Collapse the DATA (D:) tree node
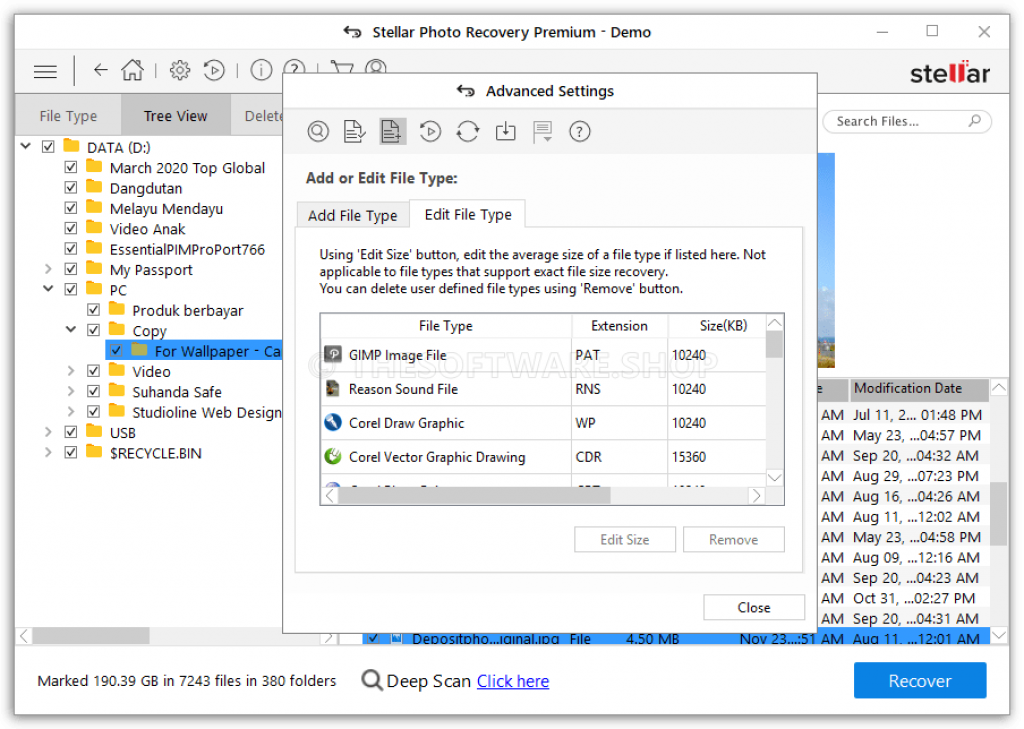 pyautogui.click(x=25, y=146)
